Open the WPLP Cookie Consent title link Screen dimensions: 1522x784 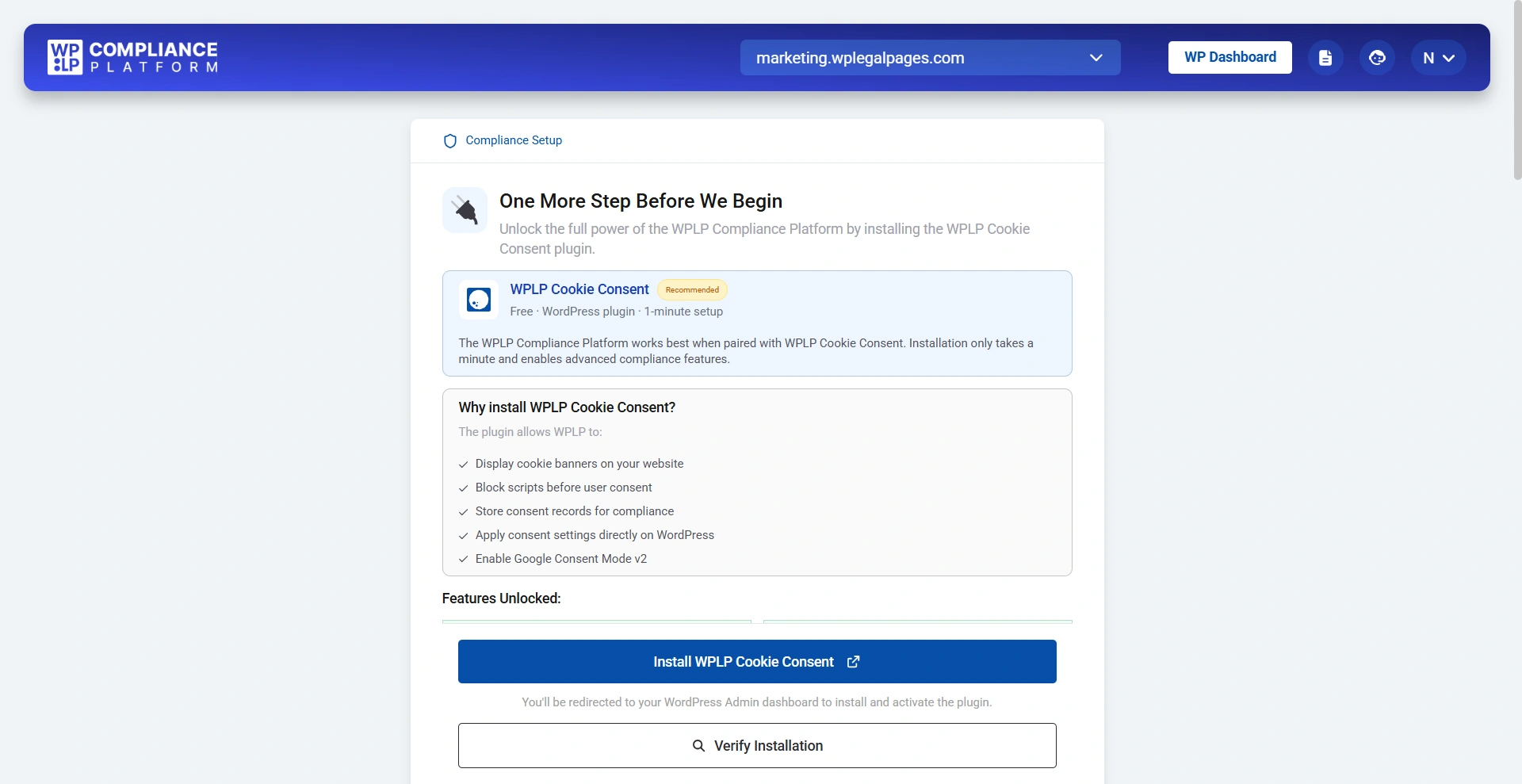click(x=579, y=289)
